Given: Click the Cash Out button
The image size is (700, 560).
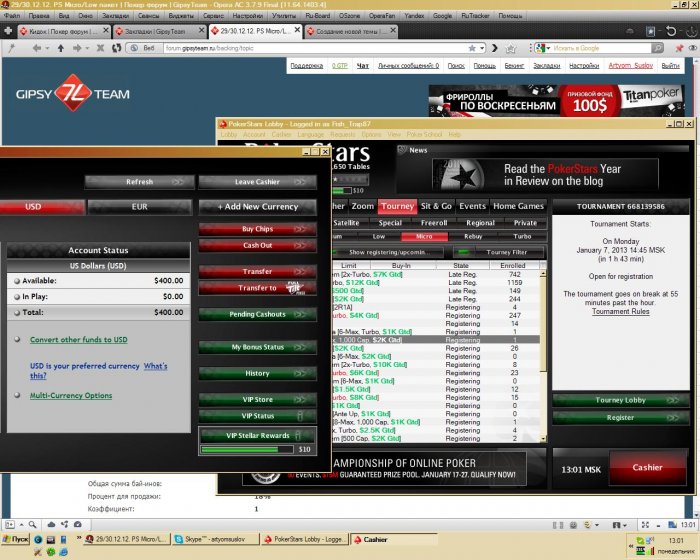Looking at the screenshot, I should click(x=258, y=246).
